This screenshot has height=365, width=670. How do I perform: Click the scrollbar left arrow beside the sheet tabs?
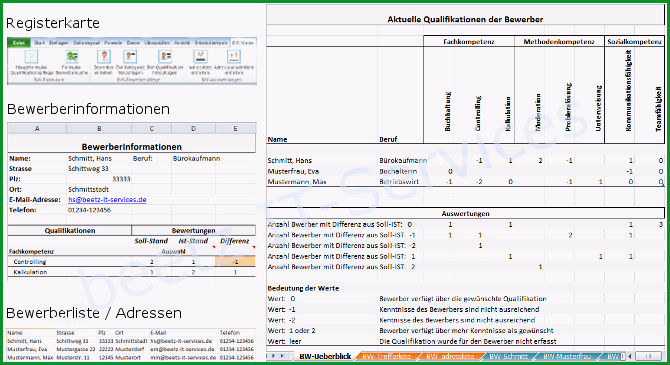coord(629,356)
